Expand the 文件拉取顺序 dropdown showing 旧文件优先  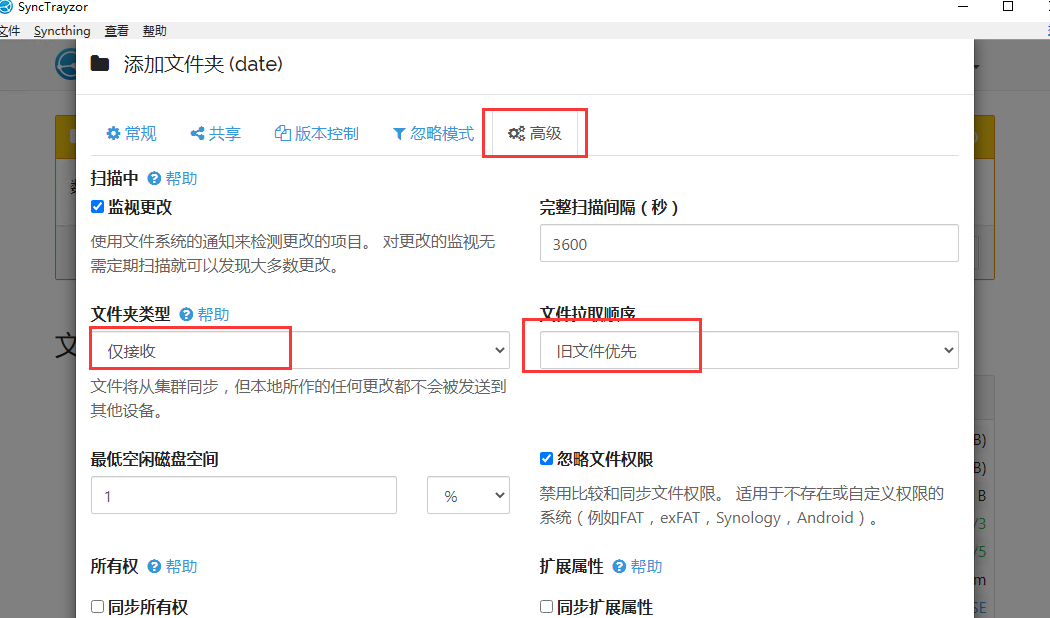point(748,351)
